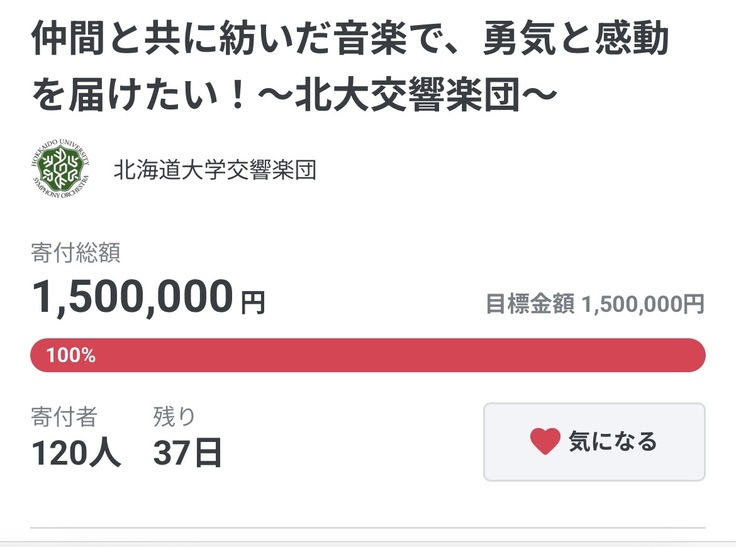Click the horizontal divider below the stats
Image resolution: width=736 pixels, height=547 pixels.
click(x=368, y=527)
